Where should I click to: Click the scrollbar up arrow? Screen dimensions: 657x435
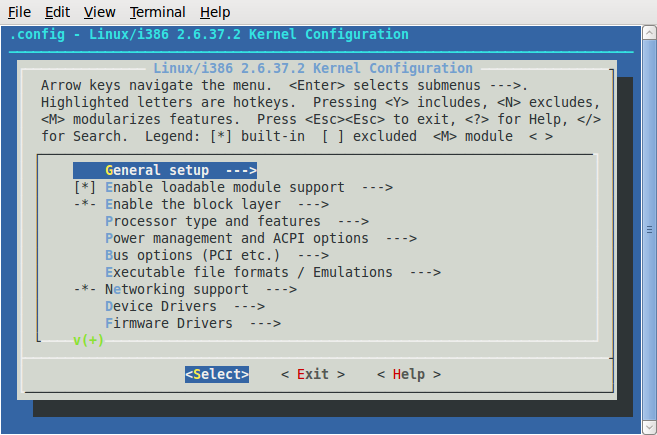[649, 32]
